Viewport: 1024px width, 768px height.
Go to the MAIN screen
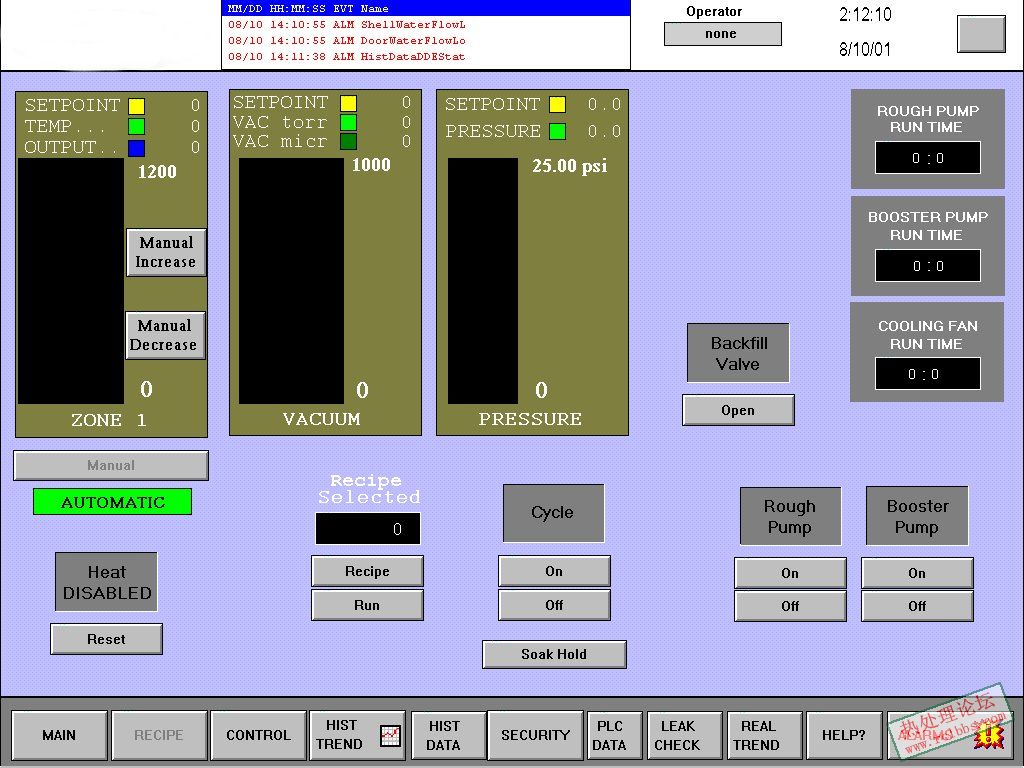click(59, 735)
